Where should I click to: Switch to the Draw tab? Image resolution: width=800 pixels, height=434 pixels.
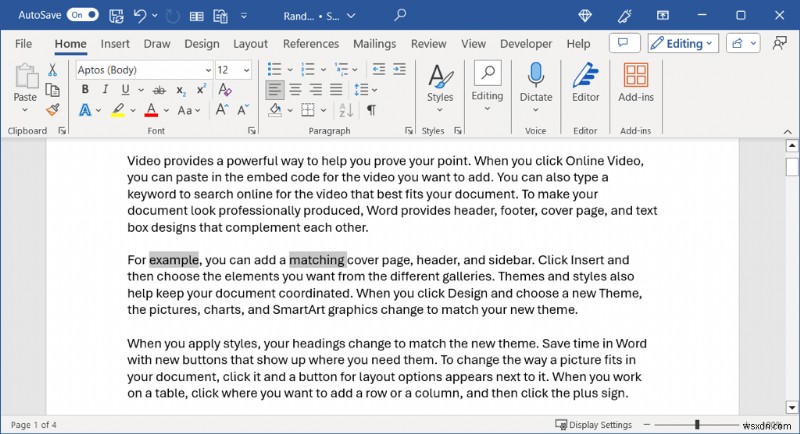[157, 44]
